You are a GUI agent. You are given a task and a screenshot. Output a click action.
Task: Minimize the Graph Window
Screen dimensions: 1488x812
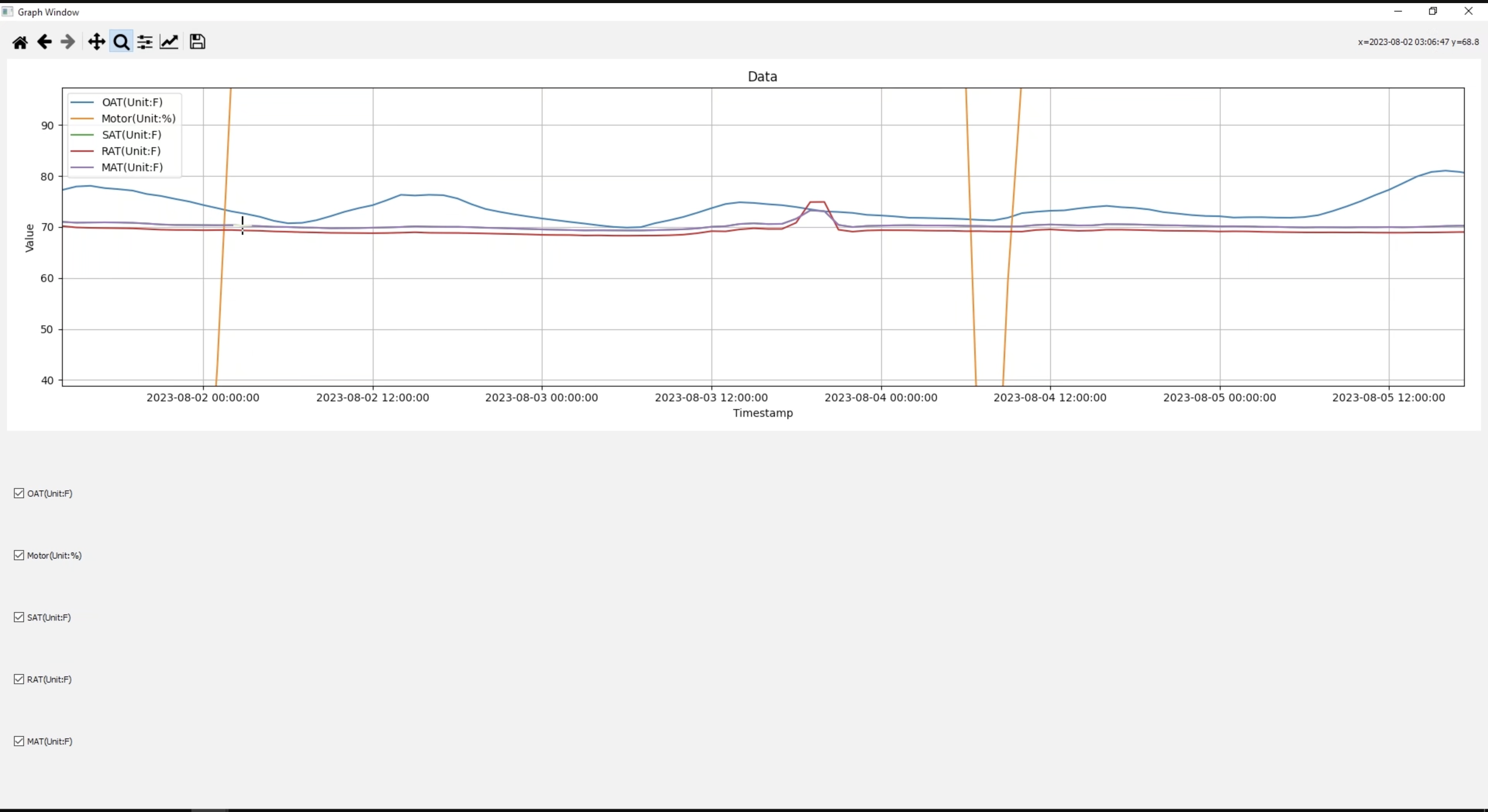(1398, 11)
